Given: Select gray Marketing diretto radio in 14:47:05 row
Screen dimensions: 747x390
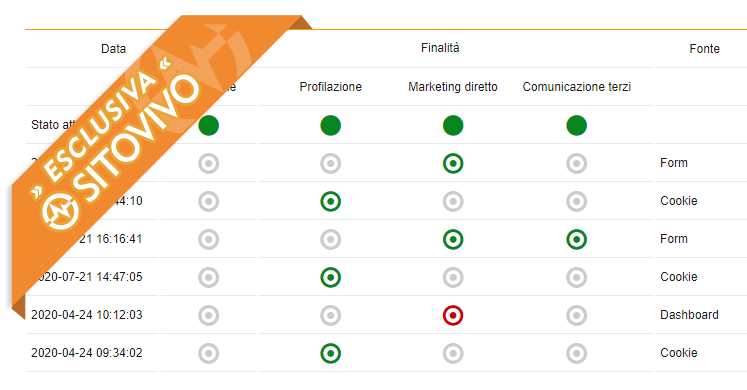Looking at the screenshot, I should coord(453,277).
